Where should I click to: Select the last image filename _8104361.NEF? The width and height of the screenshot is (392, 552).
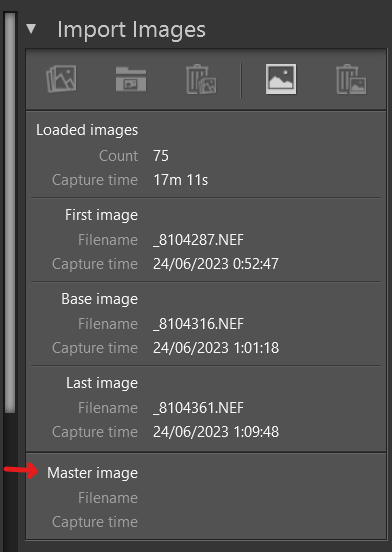click(x=198, y=408)
